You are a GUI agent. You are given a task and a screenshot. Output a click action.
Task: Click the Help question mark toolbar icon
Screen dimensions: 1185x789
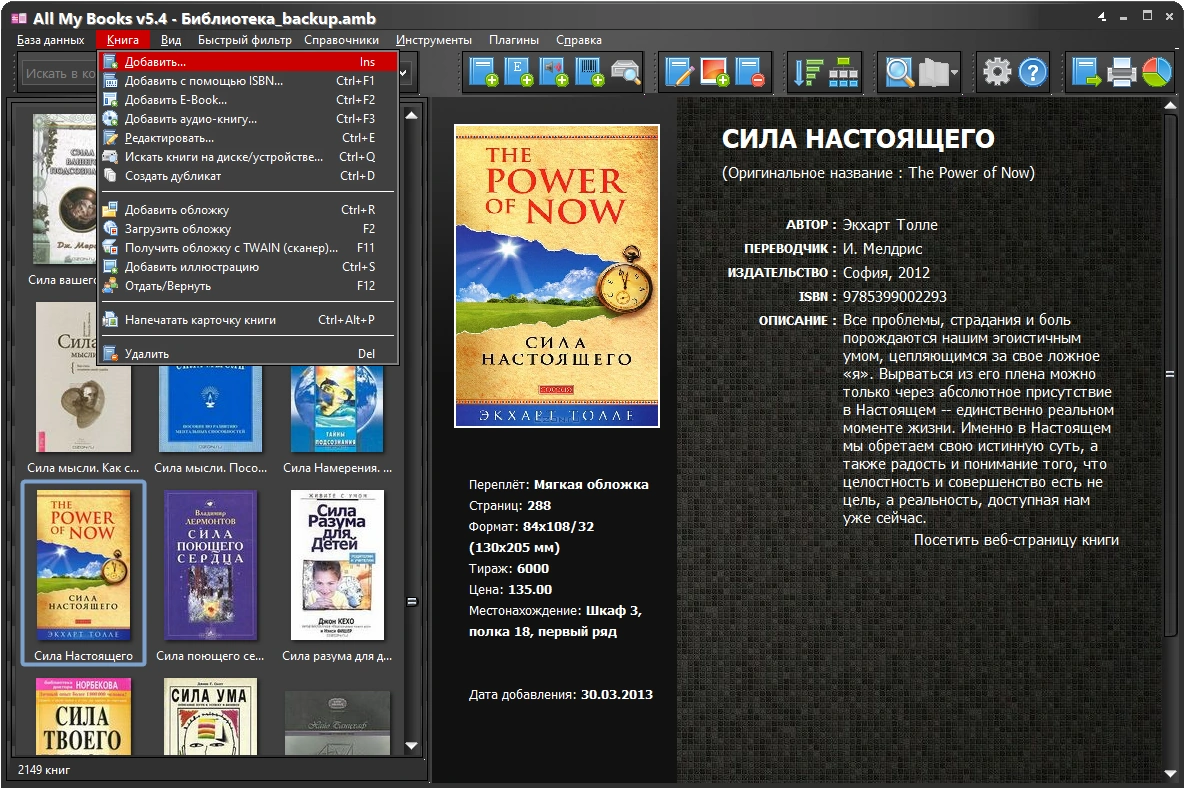pos(1032,73)
